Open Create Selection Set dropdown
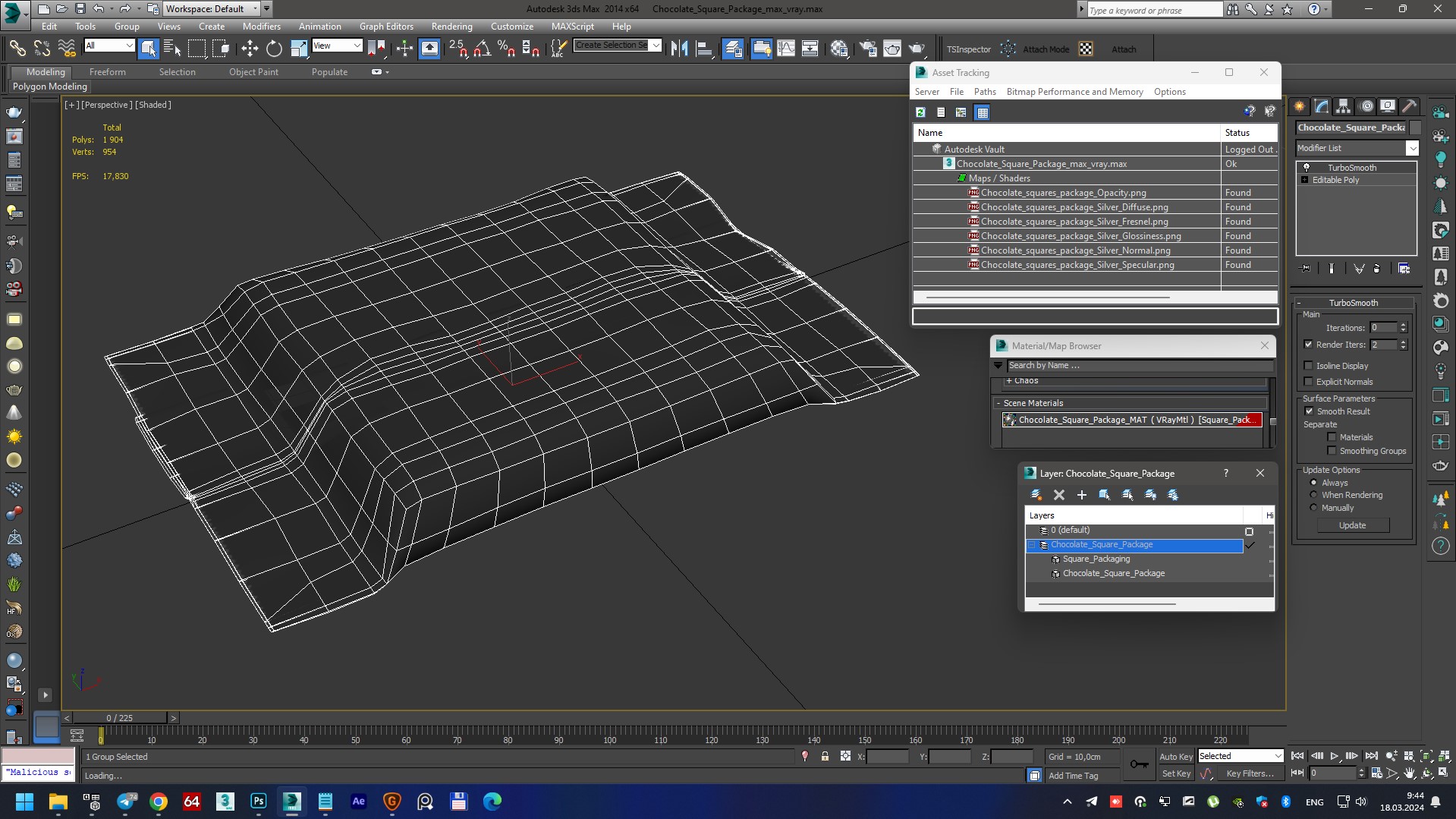 [x=656, y=46]
